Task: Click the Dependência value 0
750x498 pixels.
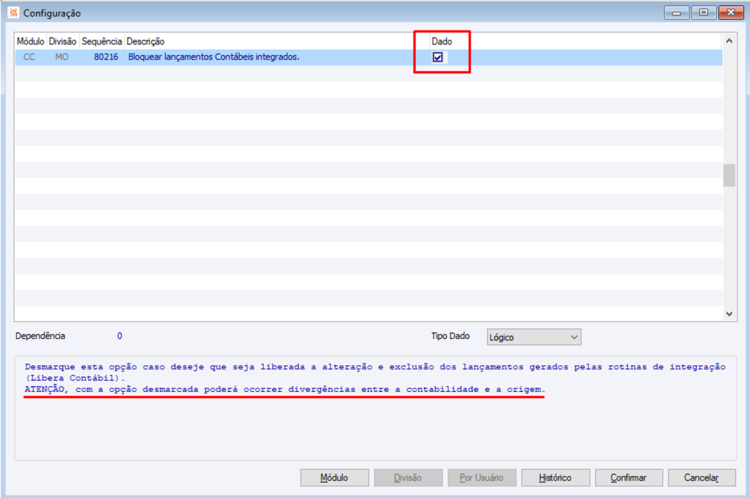Action: click(x=120, y=336)
